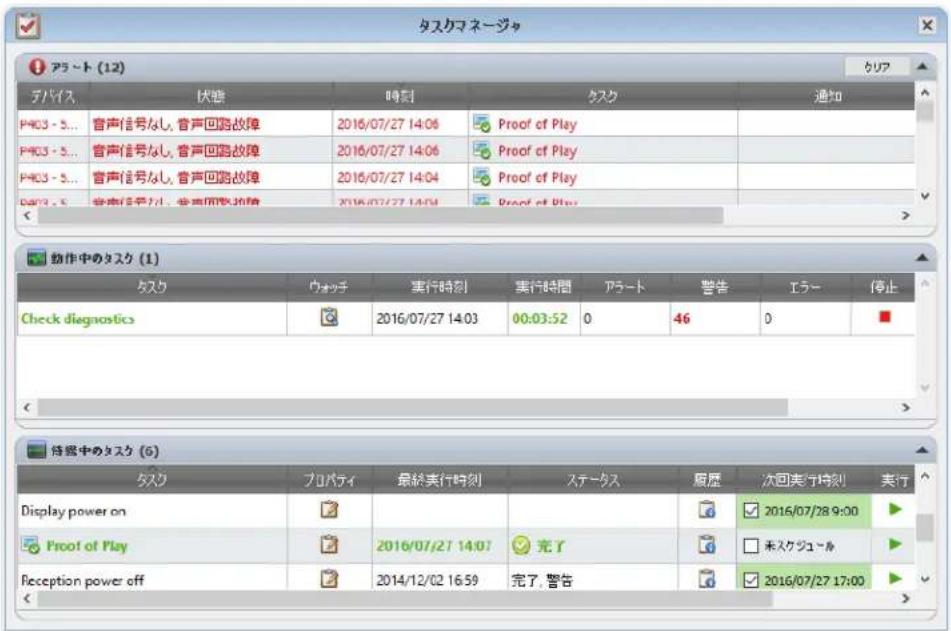The image size is (951, 631).
Task: Click the waiting tasks section icon
Action: coord(36,451)
